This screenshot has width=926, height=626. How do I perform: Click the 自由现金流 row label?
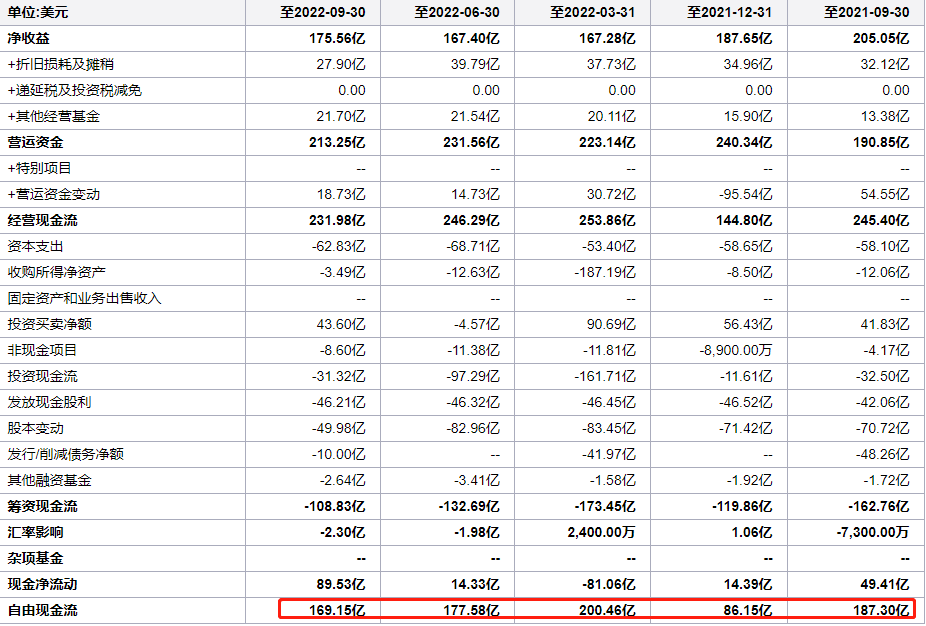[43, 610]
